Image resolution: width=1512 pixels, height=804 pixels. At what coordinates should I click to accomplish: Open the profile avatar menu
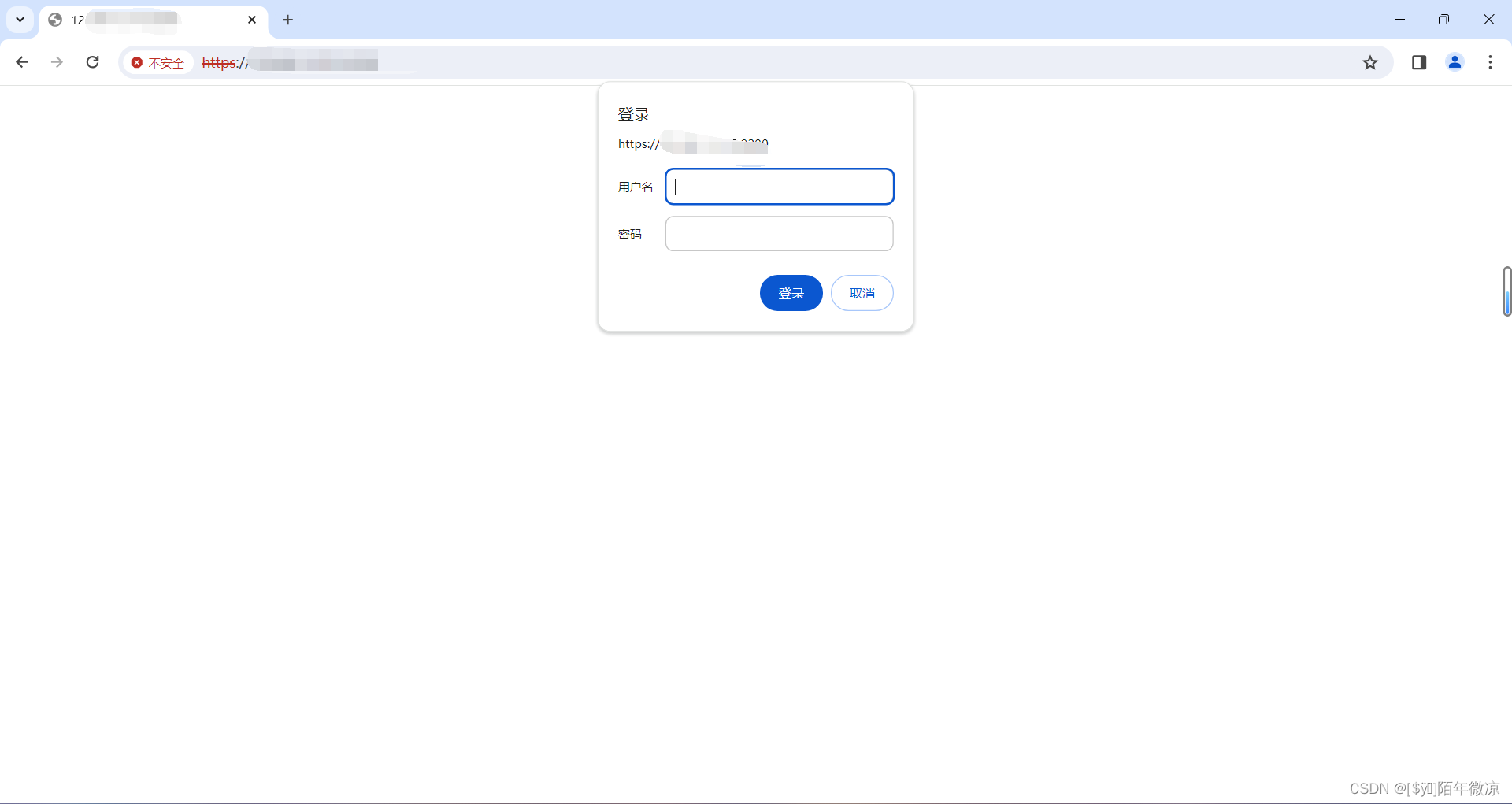click(1455, 62)
